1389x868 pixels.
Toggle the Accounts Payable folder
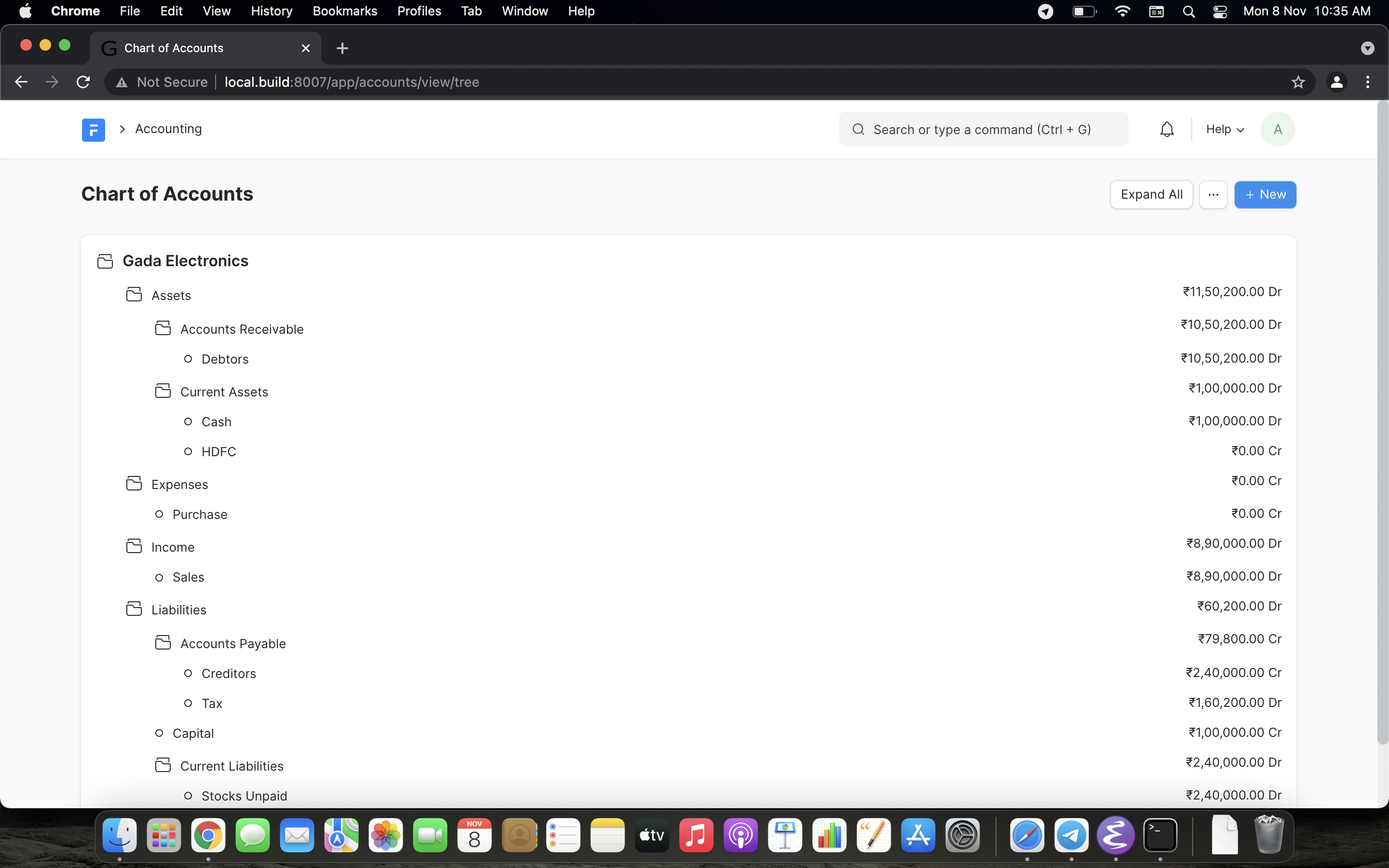(163, 643)
